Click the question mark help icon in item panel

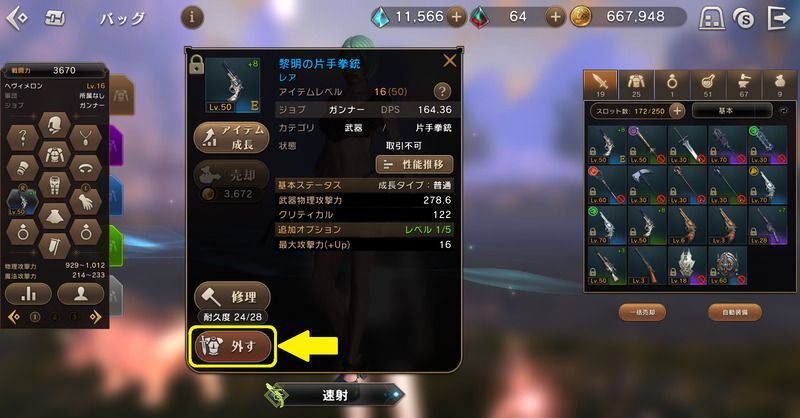click(x=442, y=91)
